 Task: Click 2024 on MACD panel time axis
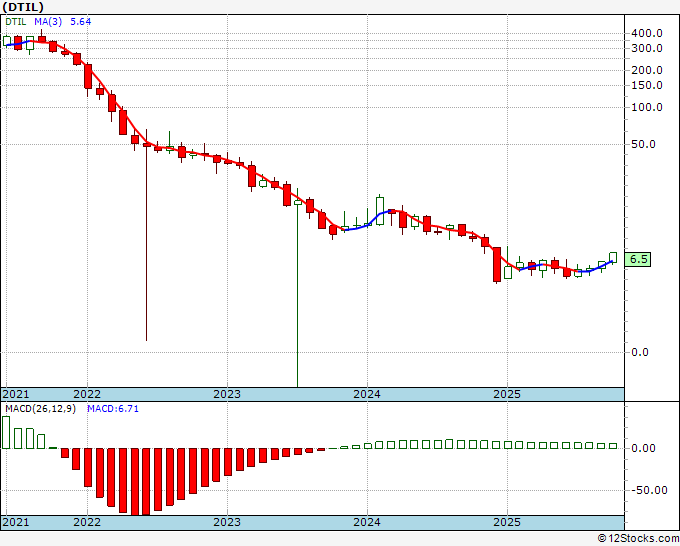(367, 522)
